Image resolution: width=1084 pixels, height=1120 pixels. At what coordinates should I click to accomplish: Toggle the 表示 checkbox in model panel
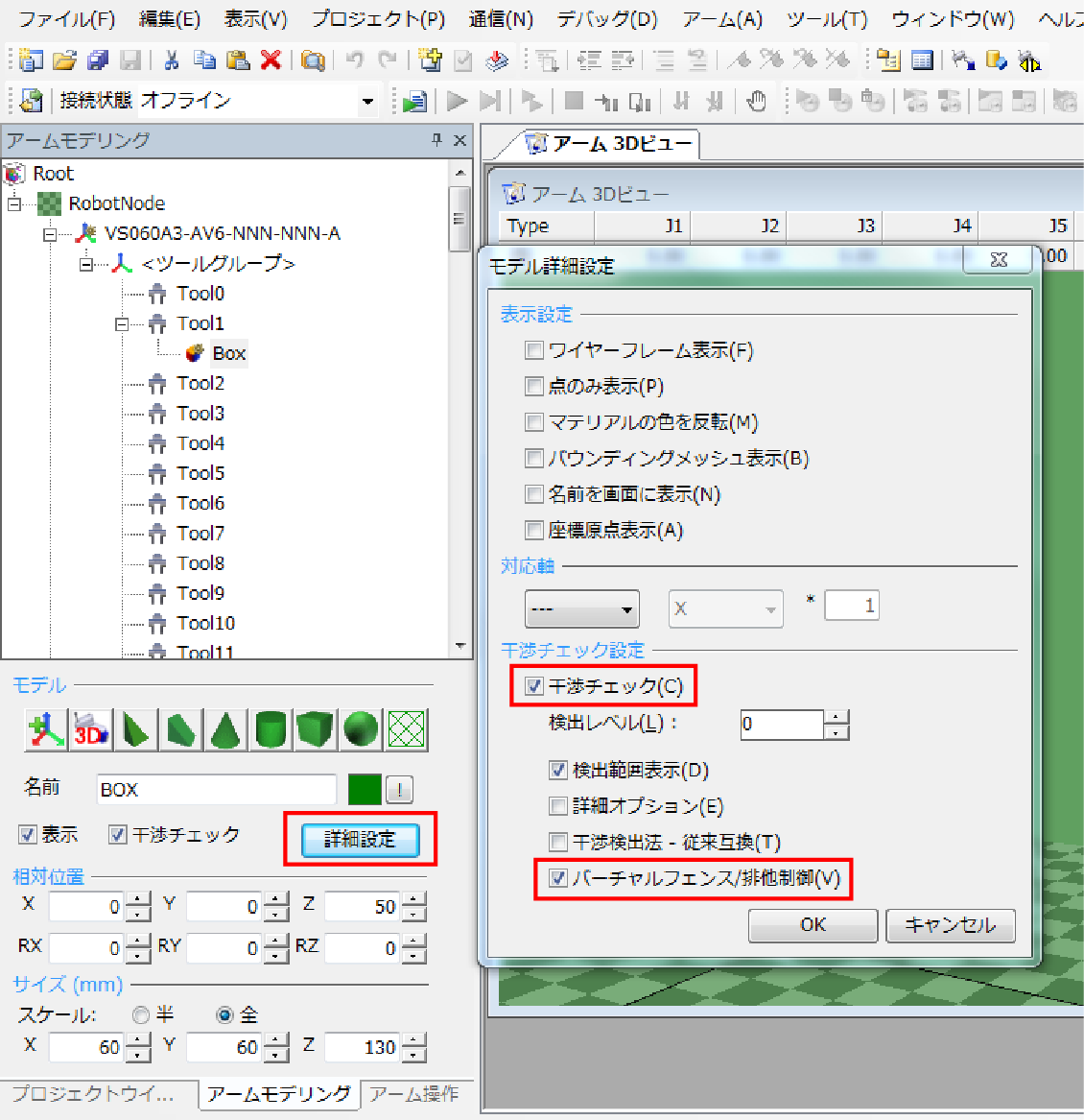point(28,835)
